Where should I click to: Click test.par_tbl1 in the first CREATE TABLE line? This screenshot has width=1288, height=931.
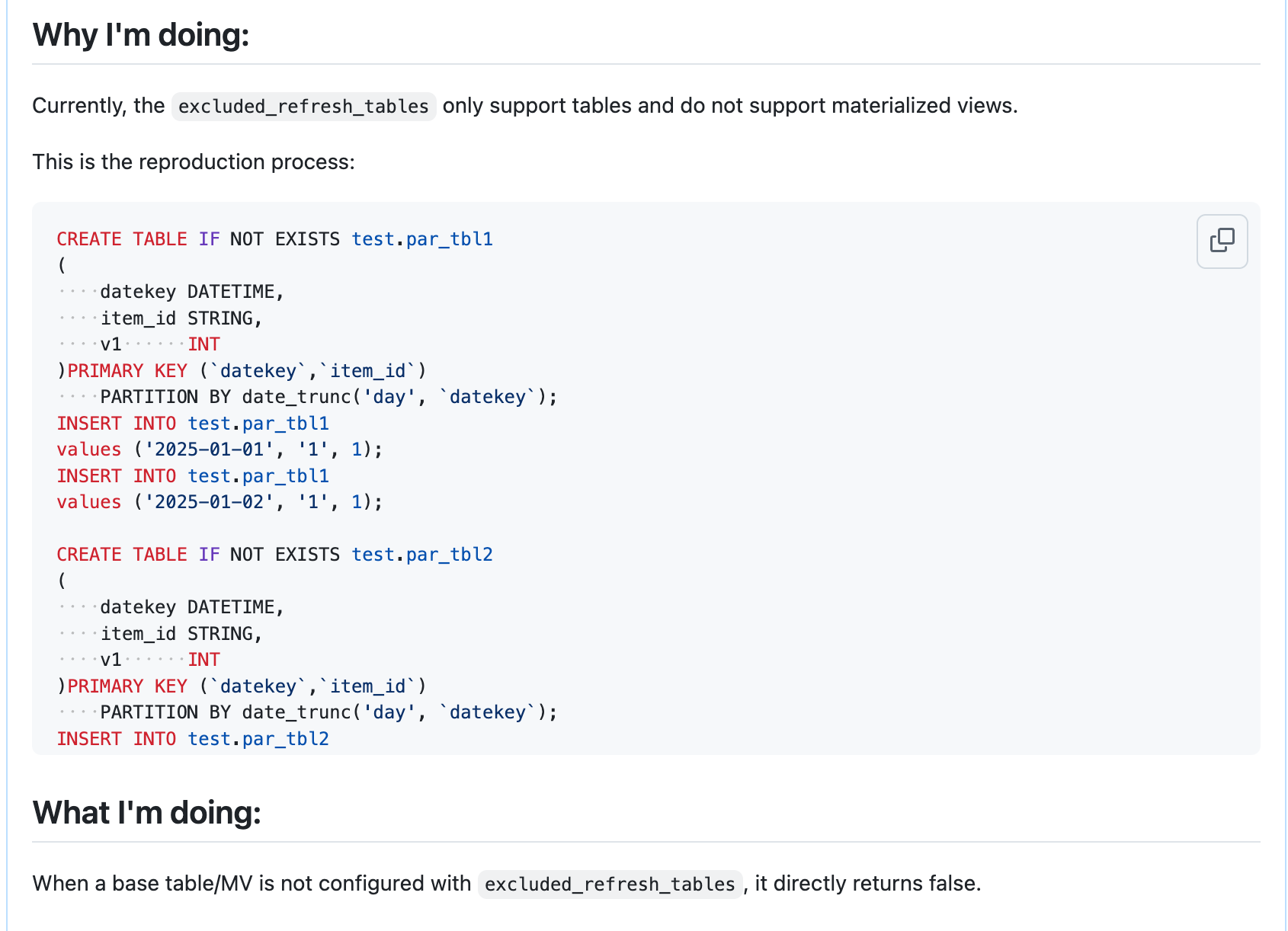pos(421,239)
